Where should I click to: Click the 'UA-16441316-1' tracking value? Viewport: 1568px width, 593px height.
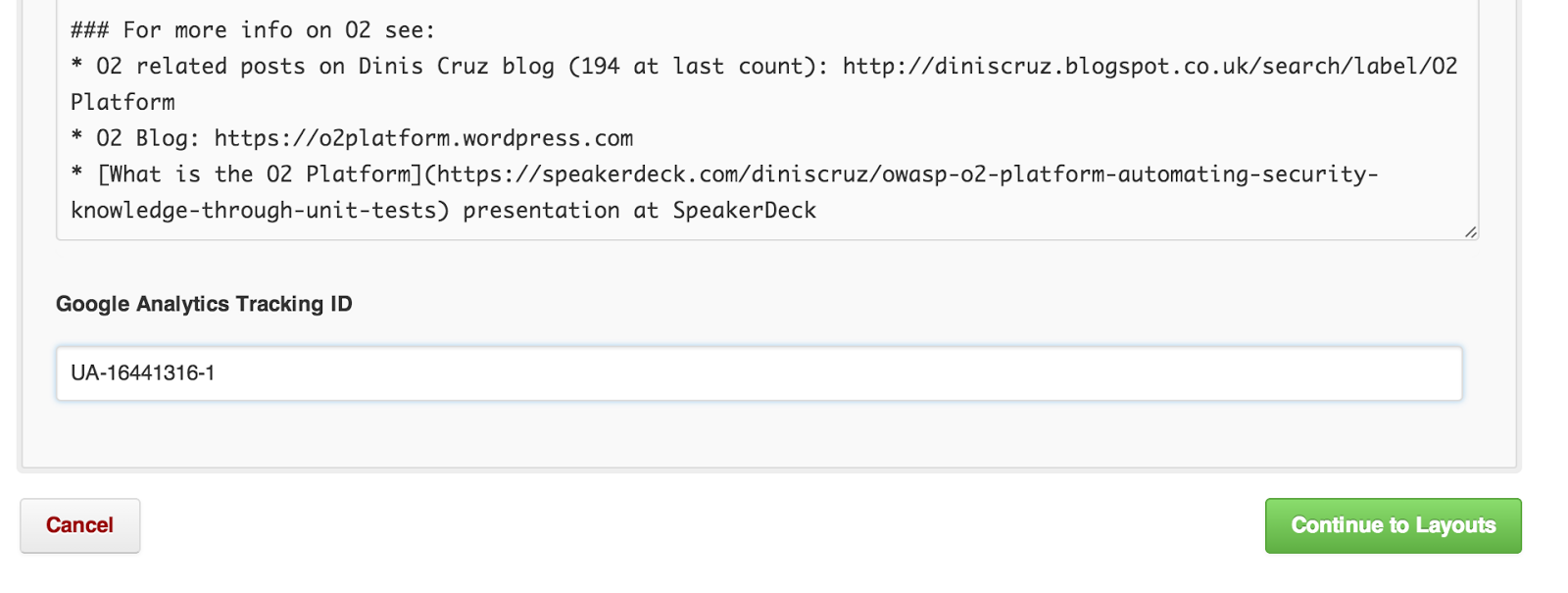(x=143, y=373)
